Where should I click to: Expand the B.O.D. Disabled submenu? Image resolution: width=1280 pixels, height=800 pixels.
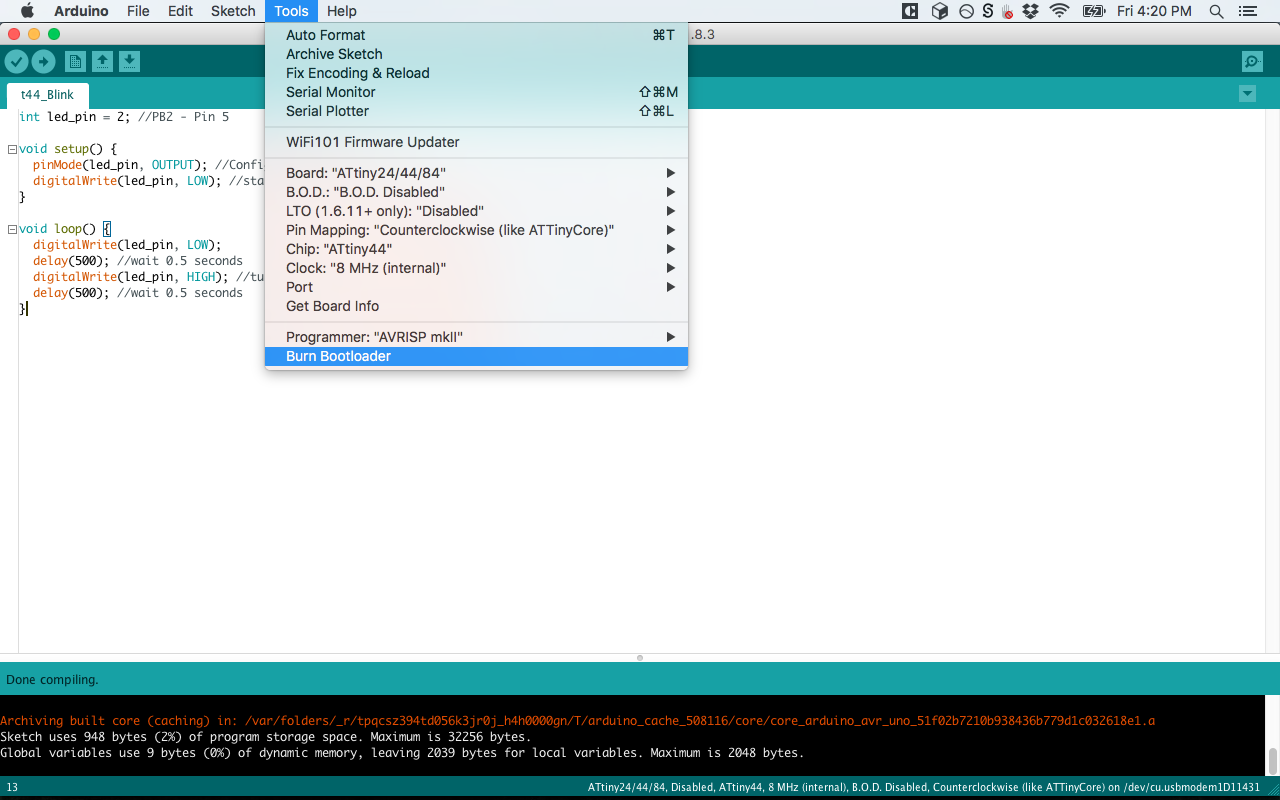coord(476,192)
